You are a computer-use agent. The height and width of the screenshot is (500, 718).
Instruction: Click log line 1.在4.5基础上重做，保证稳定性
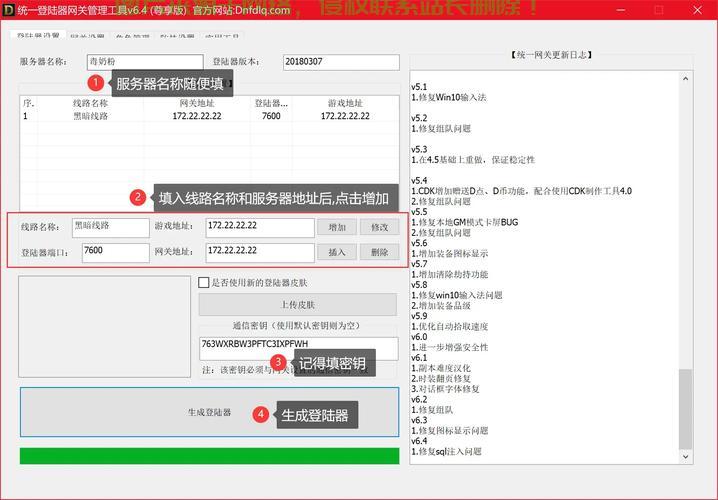(x=473, y=160)
